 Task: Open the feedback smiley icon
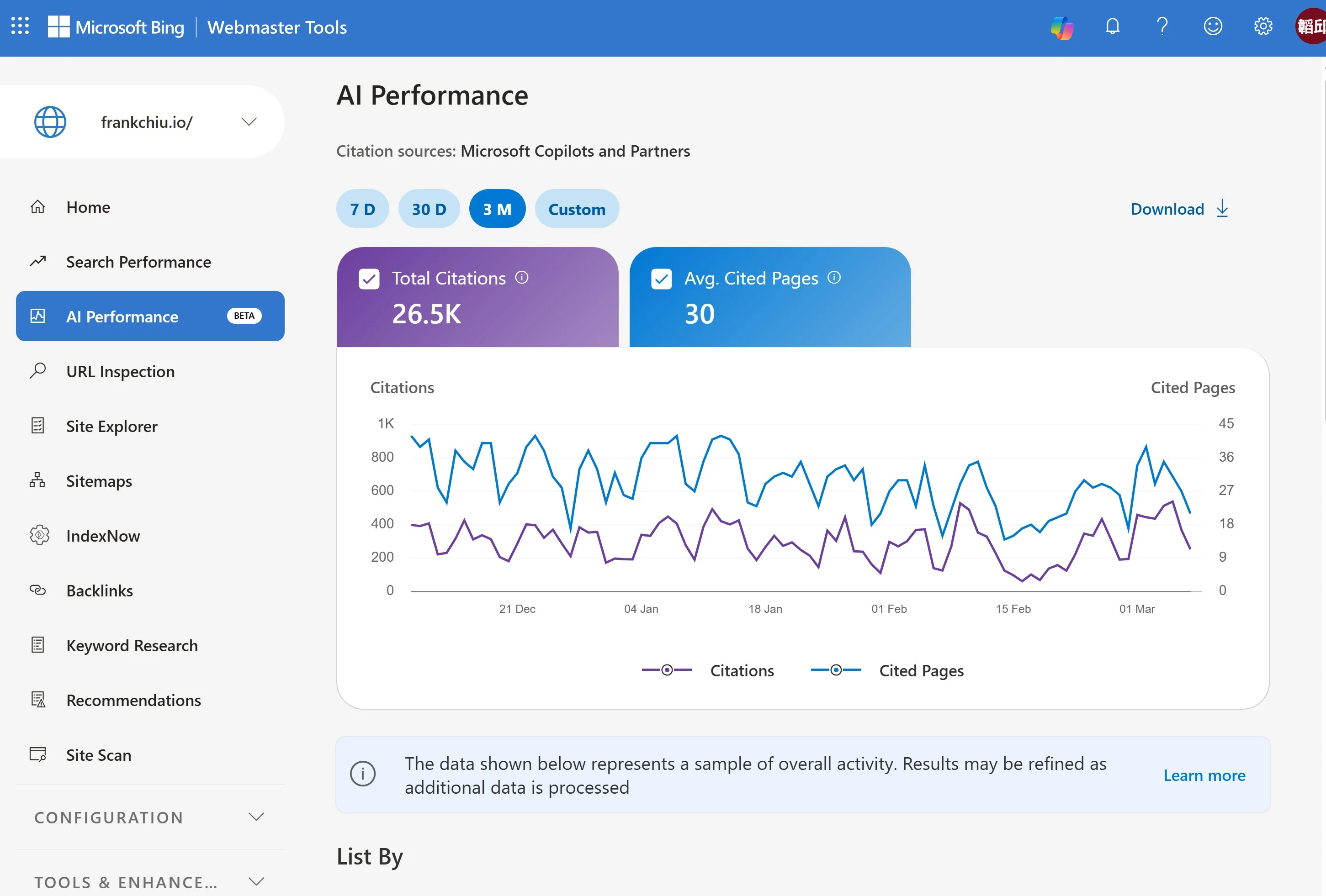(1213, 26)
